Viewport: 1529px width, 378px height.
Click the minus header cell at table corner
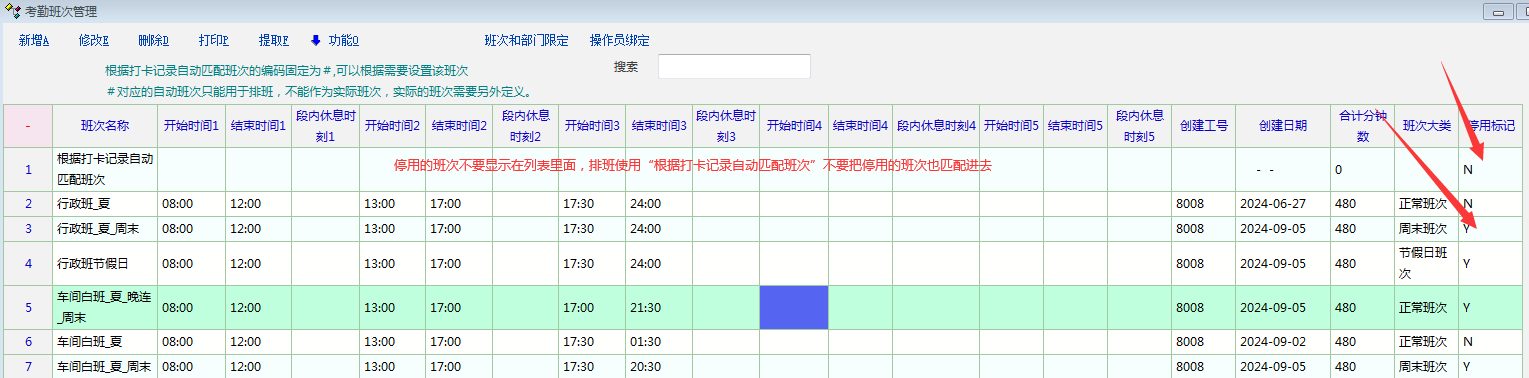click(28, 126)
